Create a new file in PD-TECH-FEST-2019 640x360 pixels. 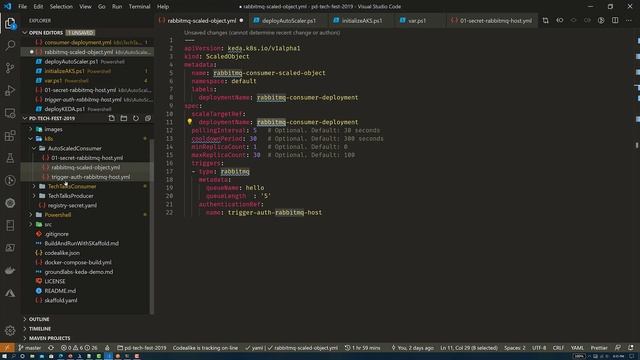(x=111, y=118)
